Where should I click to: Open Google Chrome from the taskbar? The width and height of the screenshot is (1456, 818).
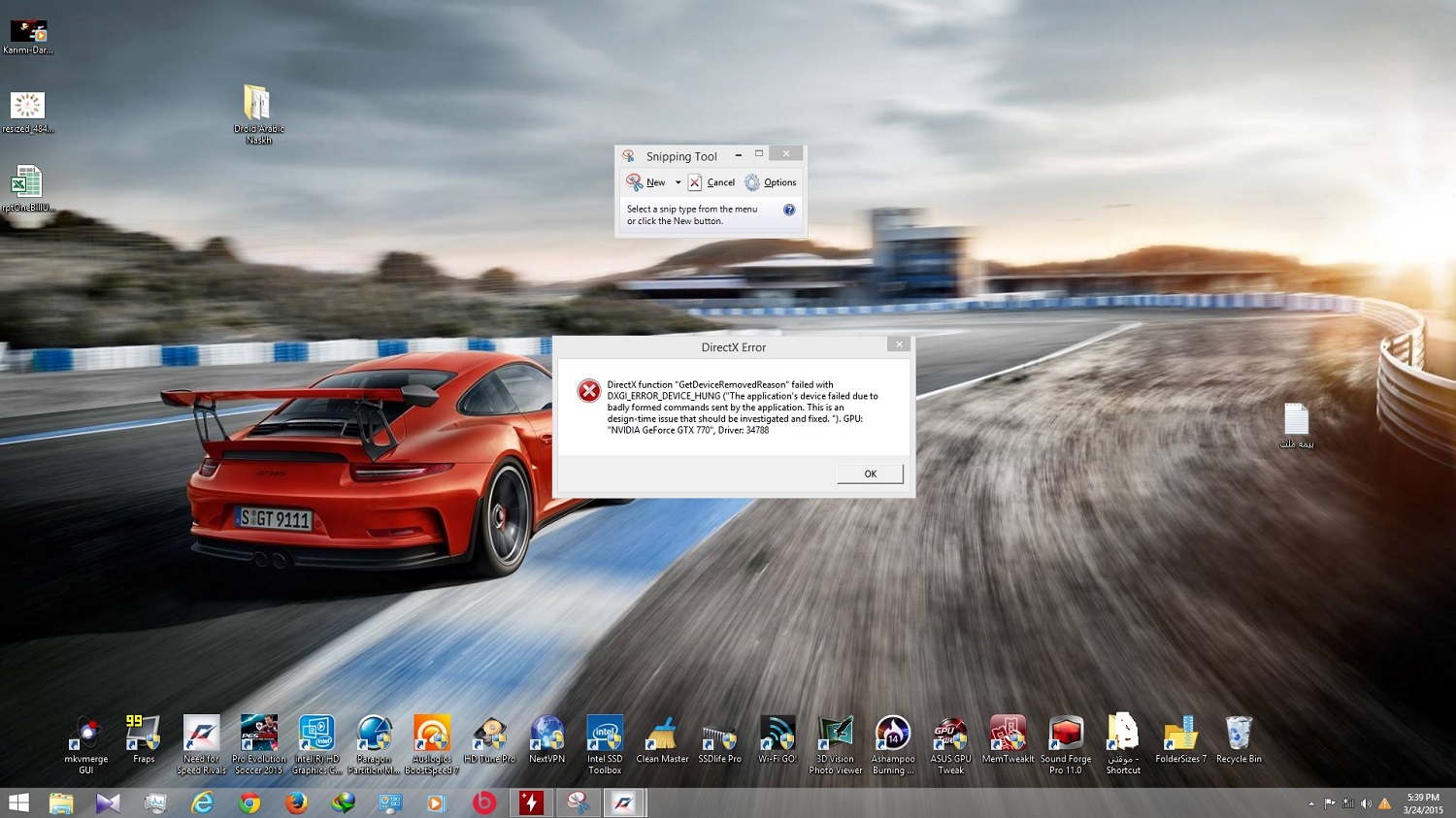tap(249, 803)
